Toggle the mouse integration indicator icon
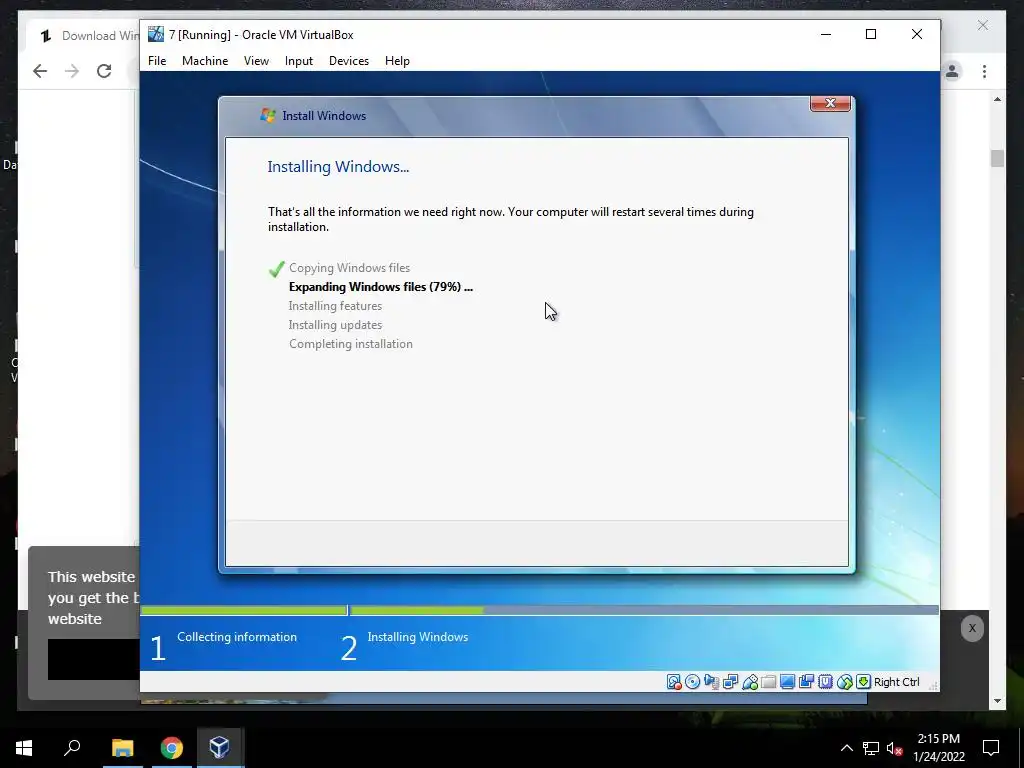 [x=845, y=682]
